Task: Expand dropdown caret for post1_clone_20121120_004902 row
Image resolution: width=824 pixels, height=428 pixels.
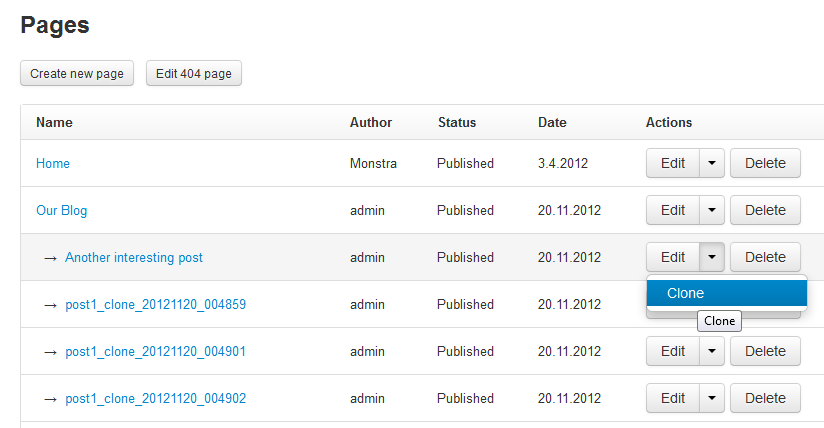Action: click(x=711, y=398)
